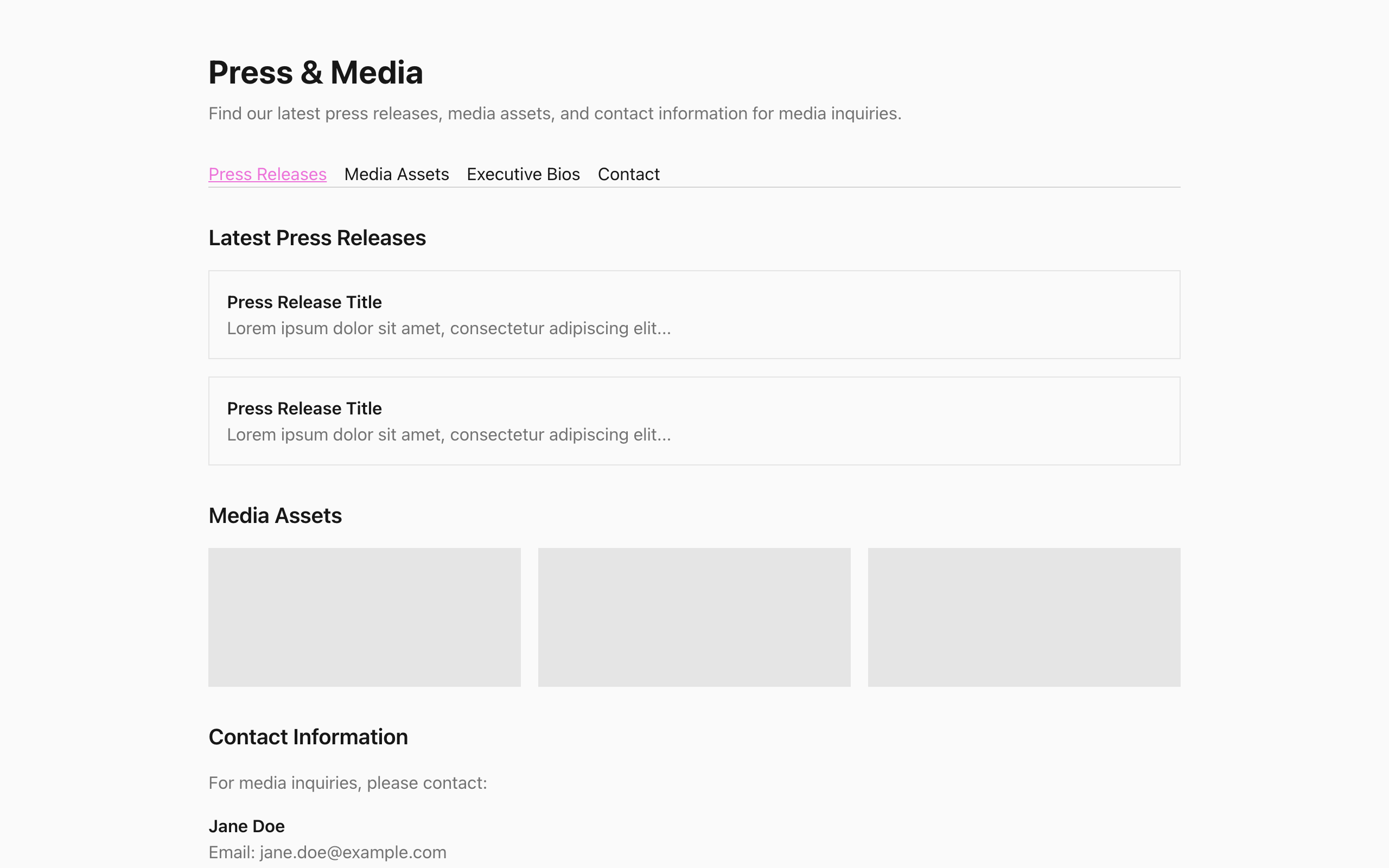This screenshot has height=868, width=1389.
Task: Click the page intro starting 'Find our latest'
Action: coord(555,113)
